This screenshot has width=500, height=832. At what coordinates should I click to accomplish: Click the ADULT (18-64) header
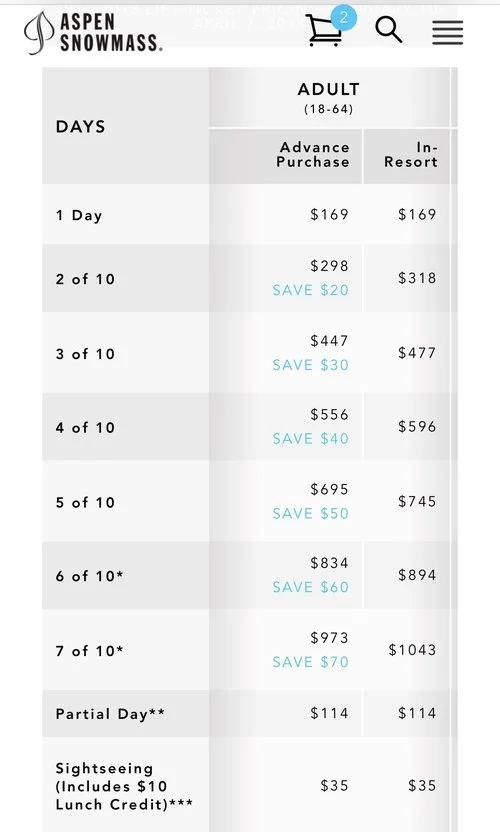click(x=329, y=98)
